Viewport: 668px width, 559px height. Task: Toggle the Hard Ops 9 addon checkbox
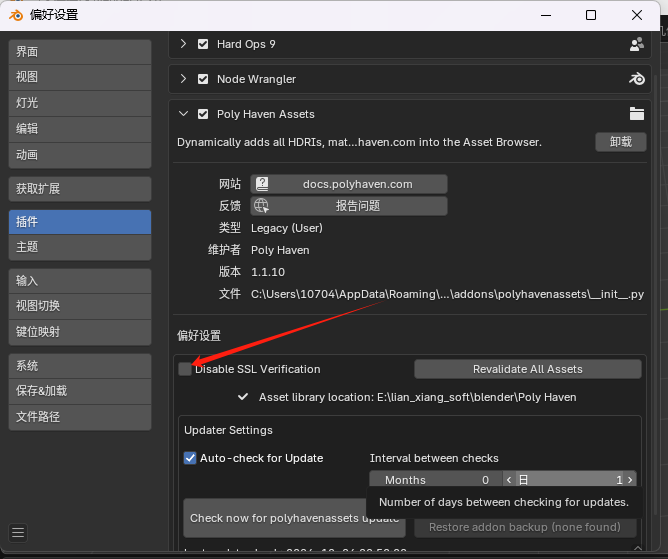(x=203, y=44)
